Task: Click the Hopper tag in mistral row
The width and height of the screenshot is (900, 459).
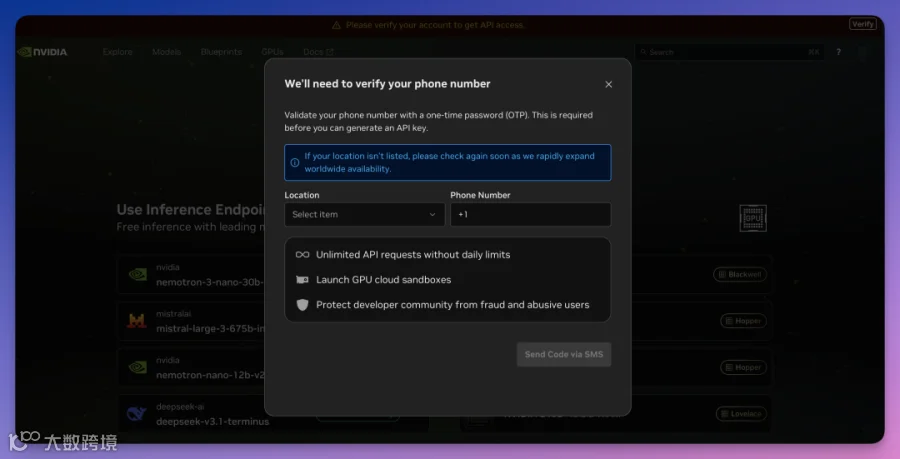Action: pos(743,321)
